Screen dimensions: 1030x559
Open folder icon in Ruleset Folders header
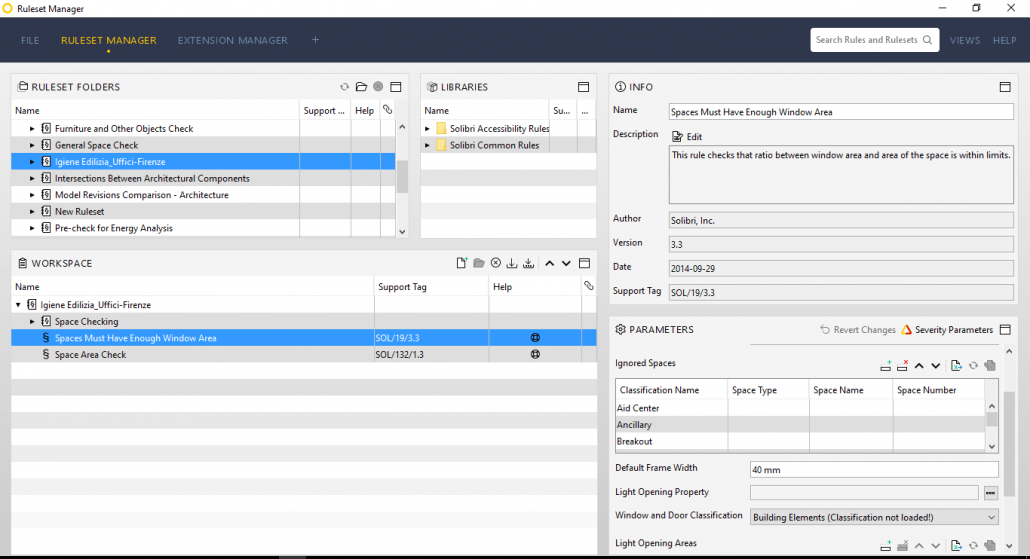point(361,87)
